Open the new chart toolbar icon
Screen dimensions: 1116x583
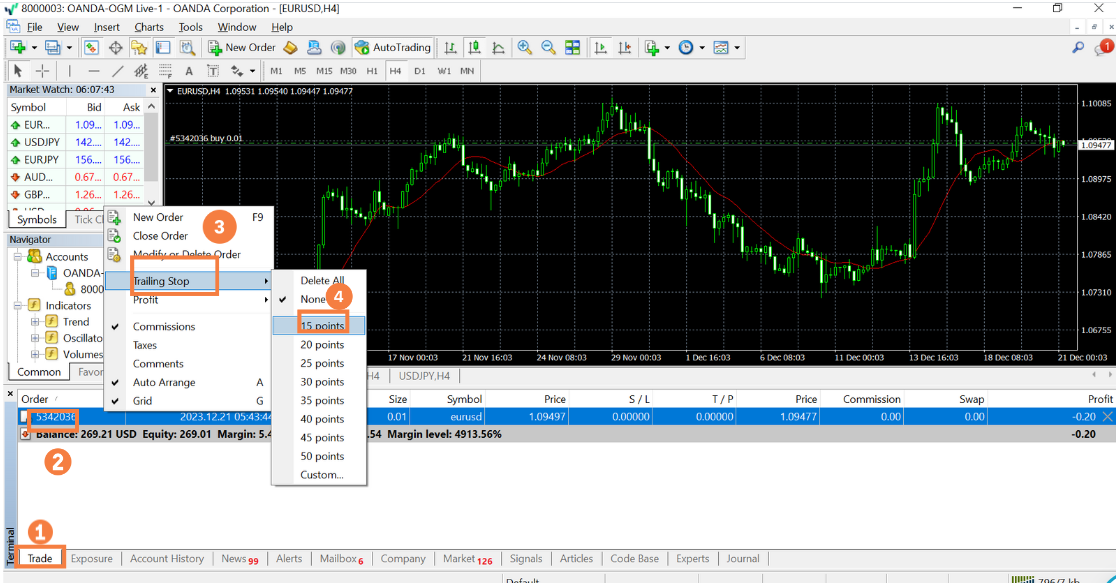click(17, 48)
